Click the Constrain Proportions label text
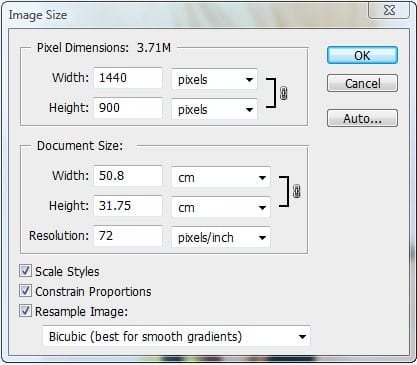 (93, 292)
